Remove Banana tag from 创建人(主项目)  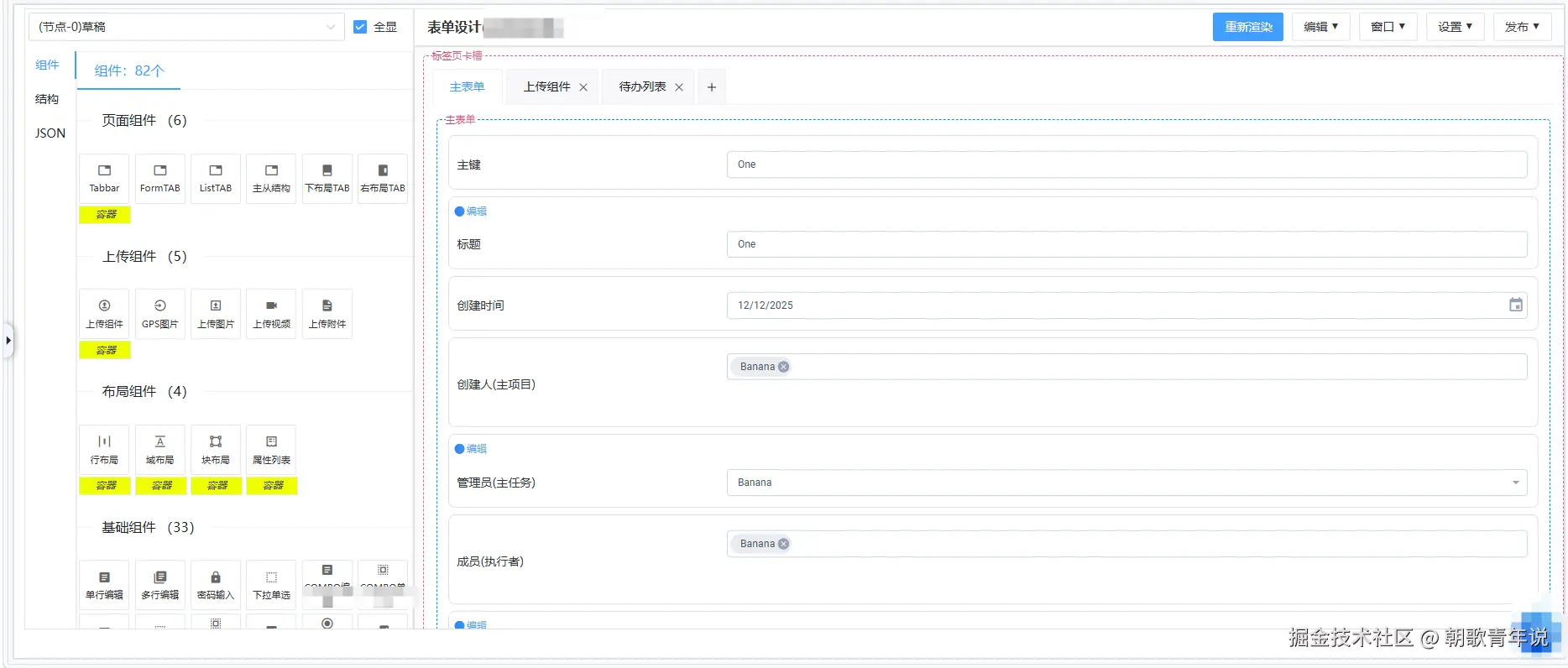(783, 367)
